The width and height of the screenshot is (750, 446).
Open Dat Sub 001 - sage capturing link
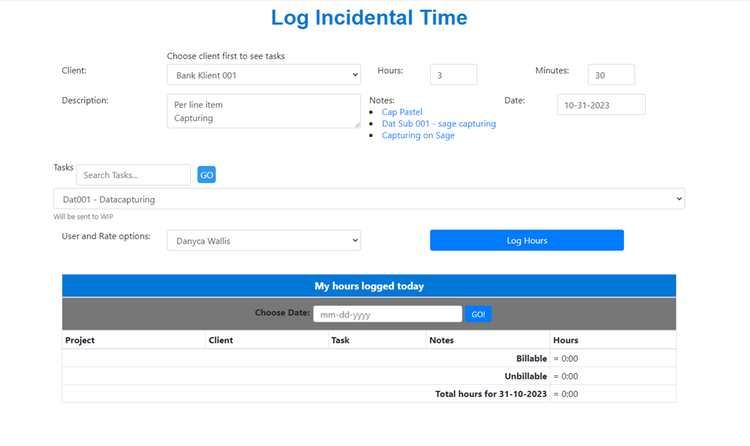tap(438, 124)
